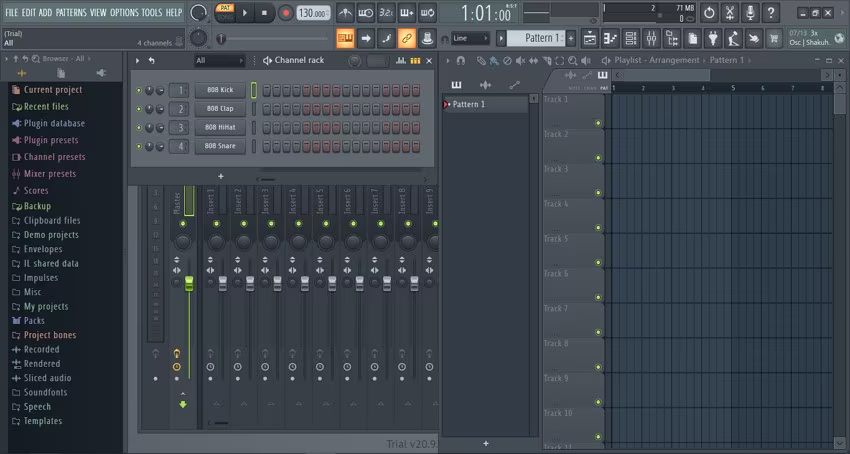Open the Playlist options arrow menu

tap(448, 61)
